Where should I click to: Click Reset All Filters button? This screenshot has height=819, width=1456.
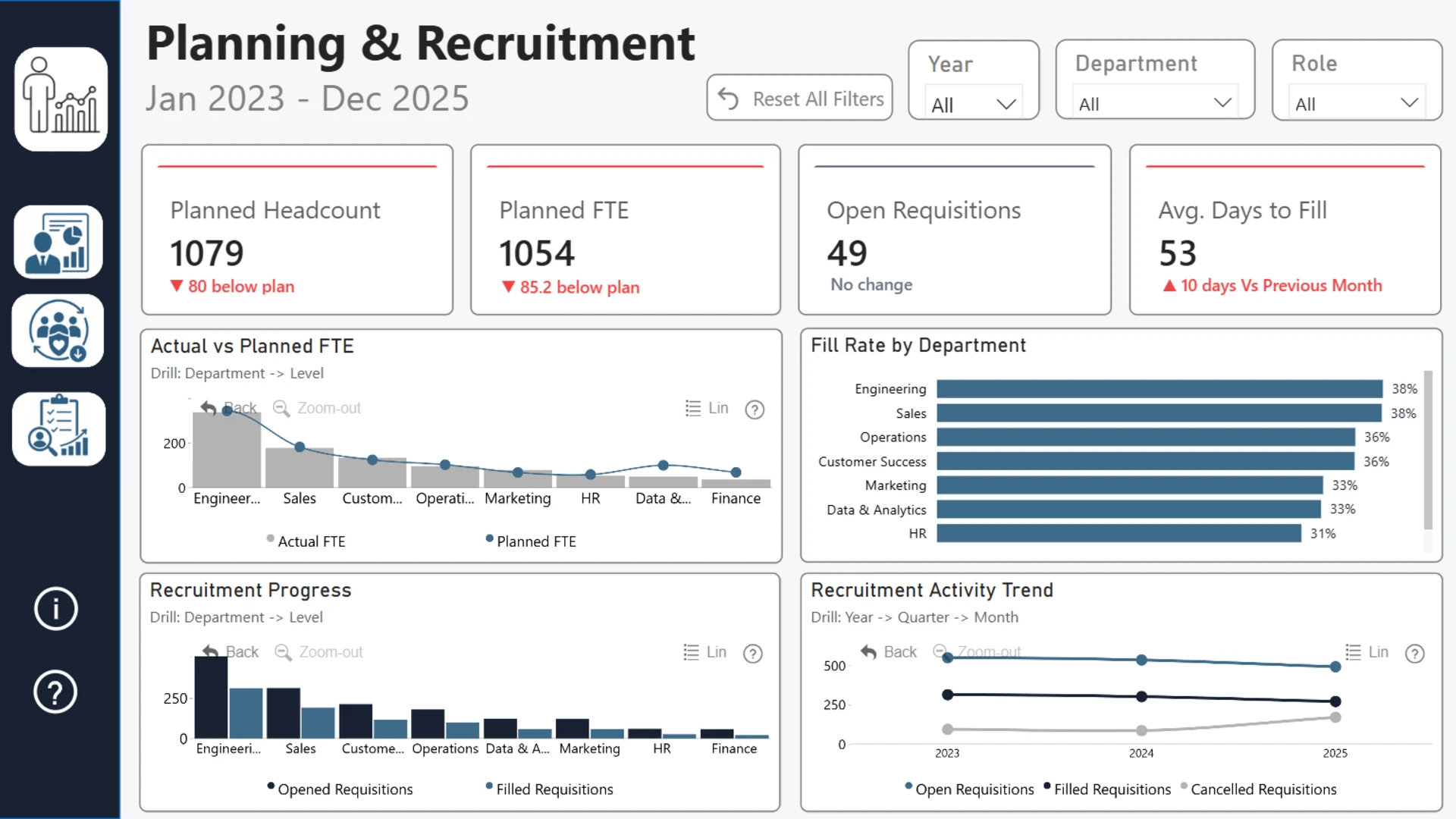click(799, 98)
